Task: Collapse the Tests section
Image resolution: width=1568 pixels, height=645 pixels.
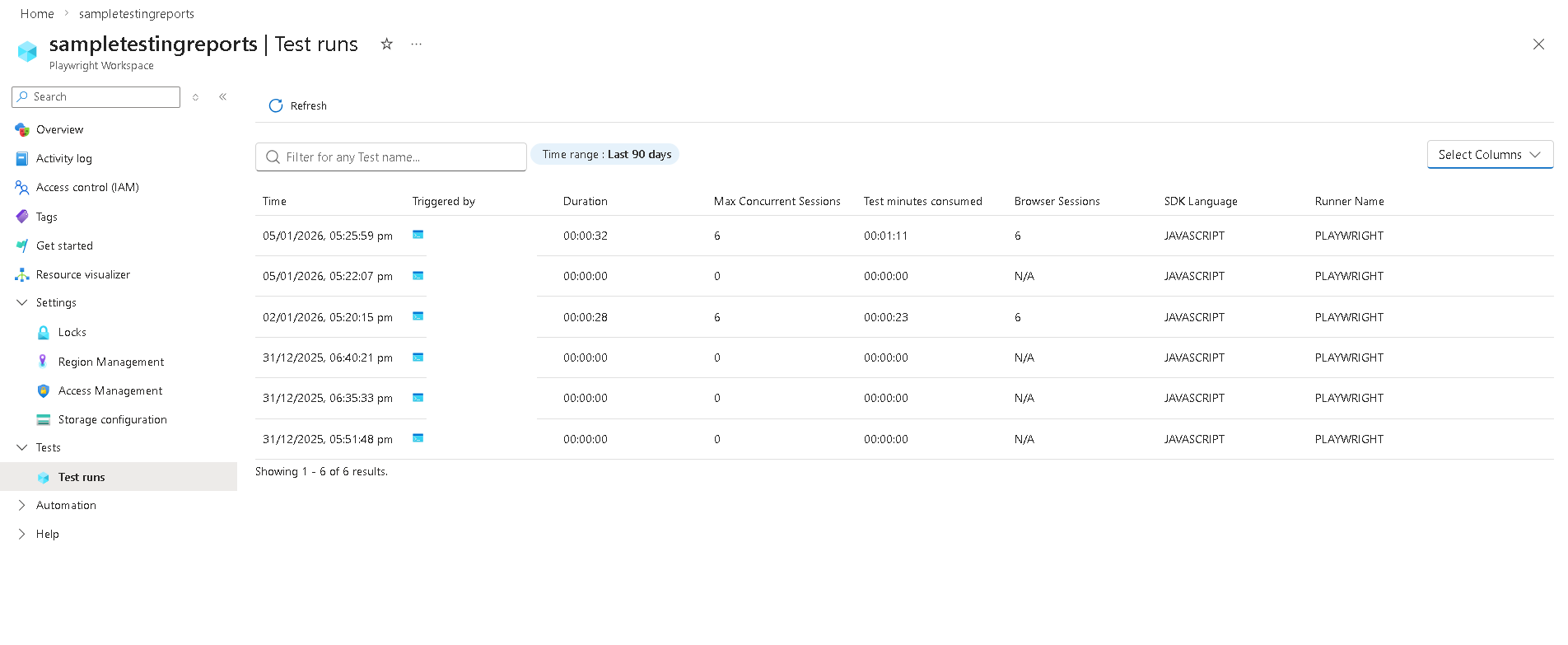Action: (22, 448)
